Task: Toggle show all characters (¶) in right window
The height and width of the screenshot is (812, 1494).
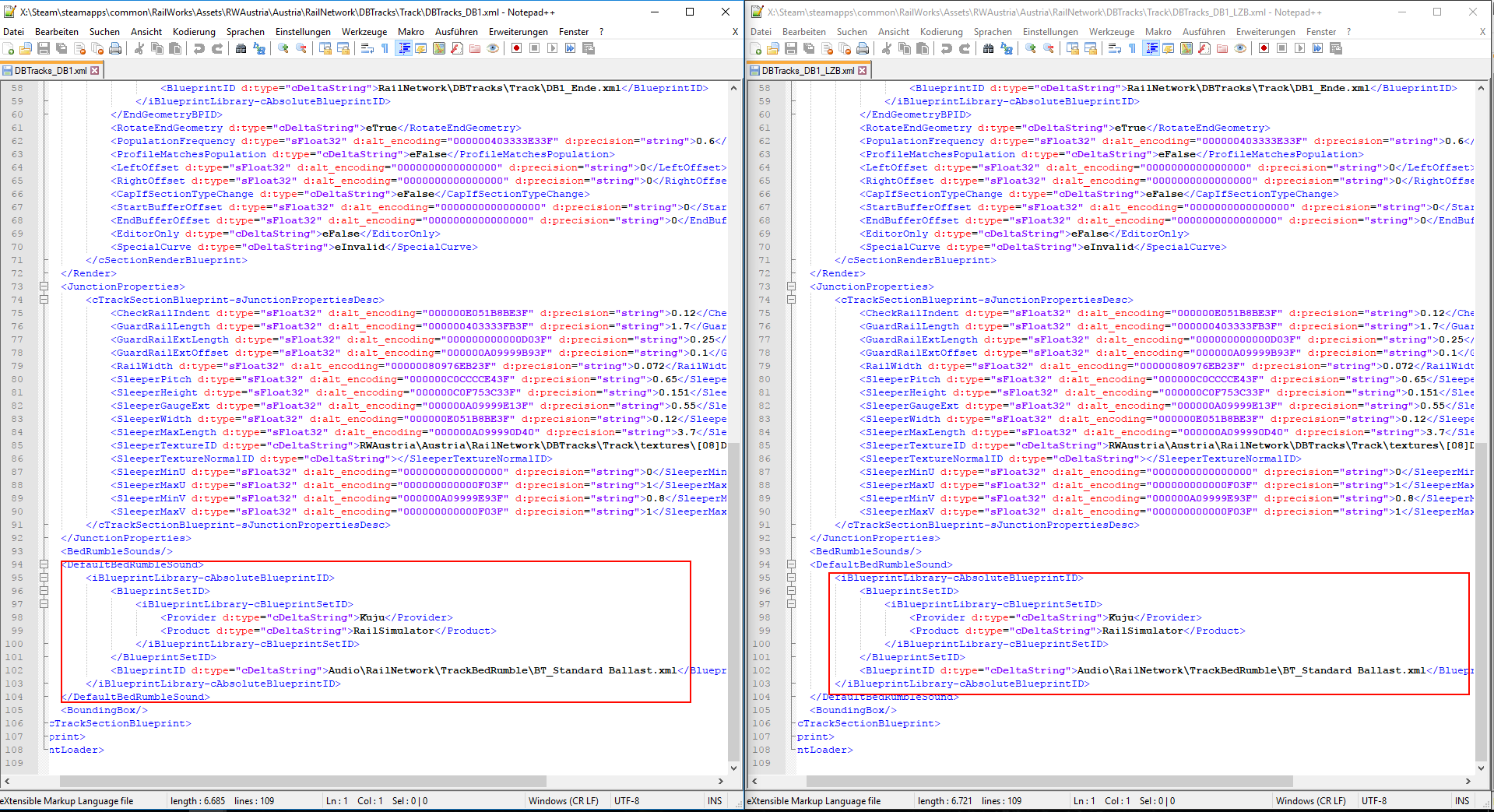Action: [x=1132, y=48]
